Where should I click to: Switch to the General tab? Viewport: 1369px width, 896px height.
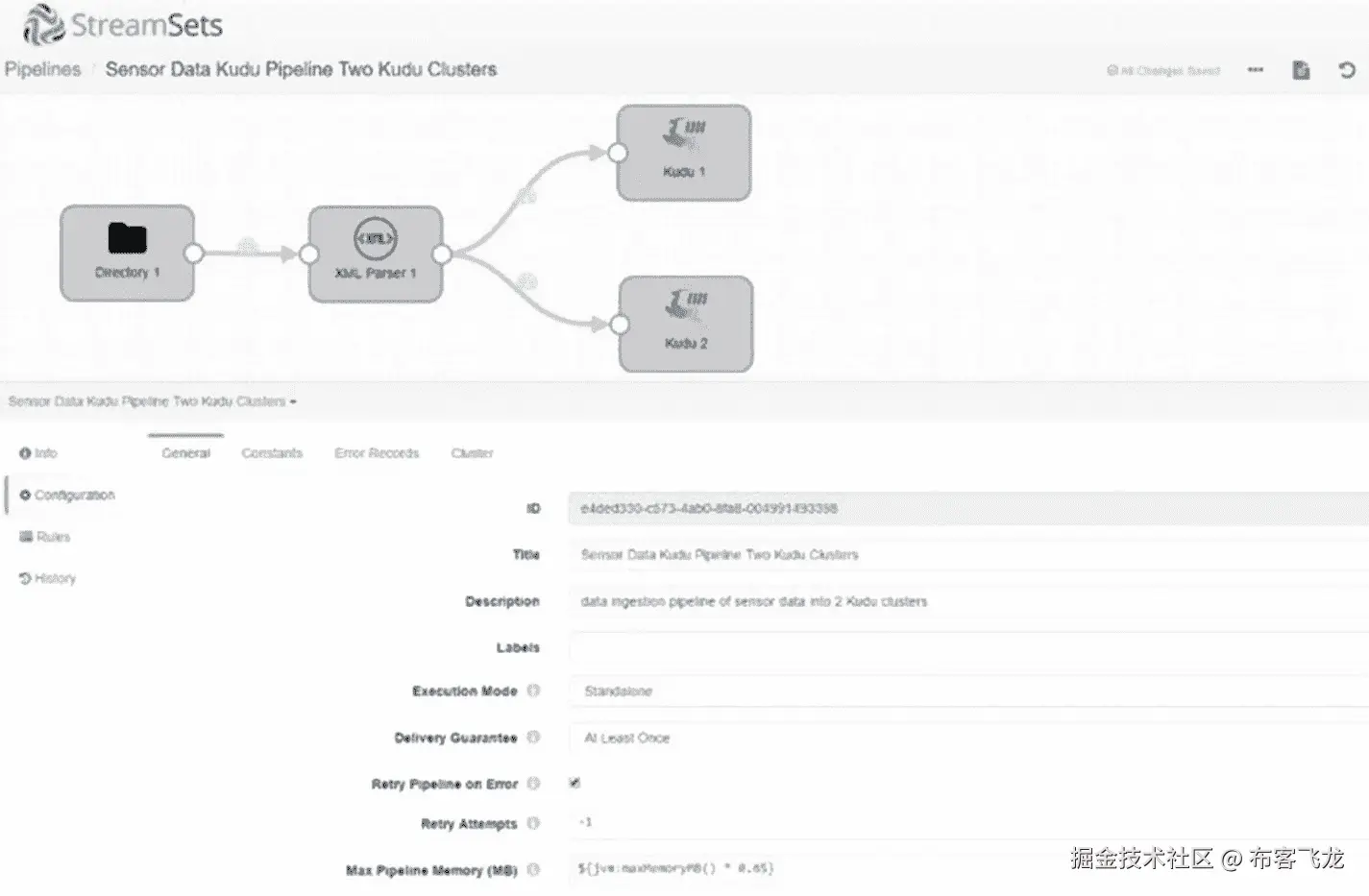pyautogui.click(x=185, y=453)
